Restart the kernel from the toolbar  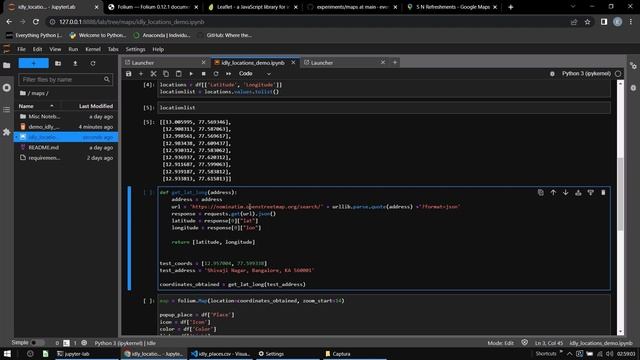point(216,74)
